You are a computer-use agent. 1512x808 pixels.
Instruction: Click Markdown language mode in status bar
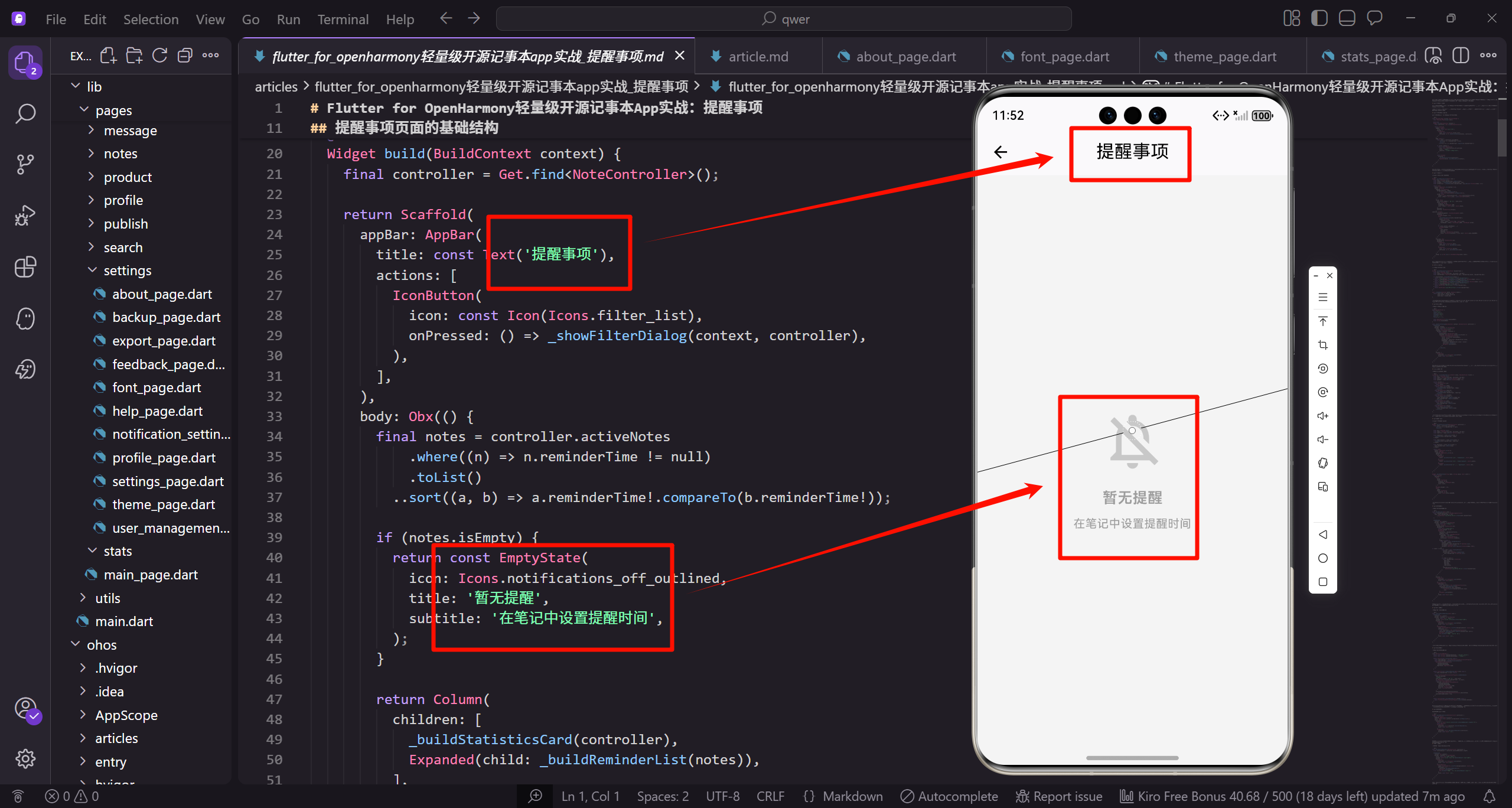pyautogui.click(x=852, y=796)
